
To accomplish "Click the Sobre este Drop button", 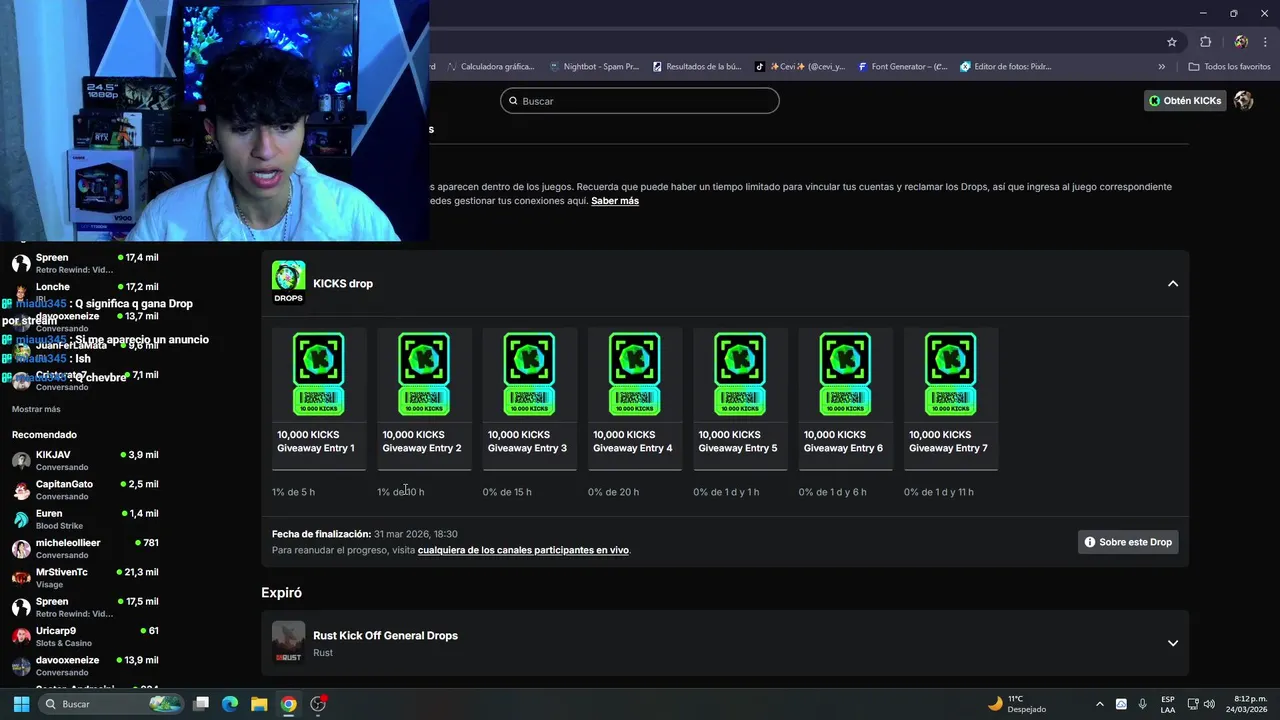I will tap(1128, 542).
